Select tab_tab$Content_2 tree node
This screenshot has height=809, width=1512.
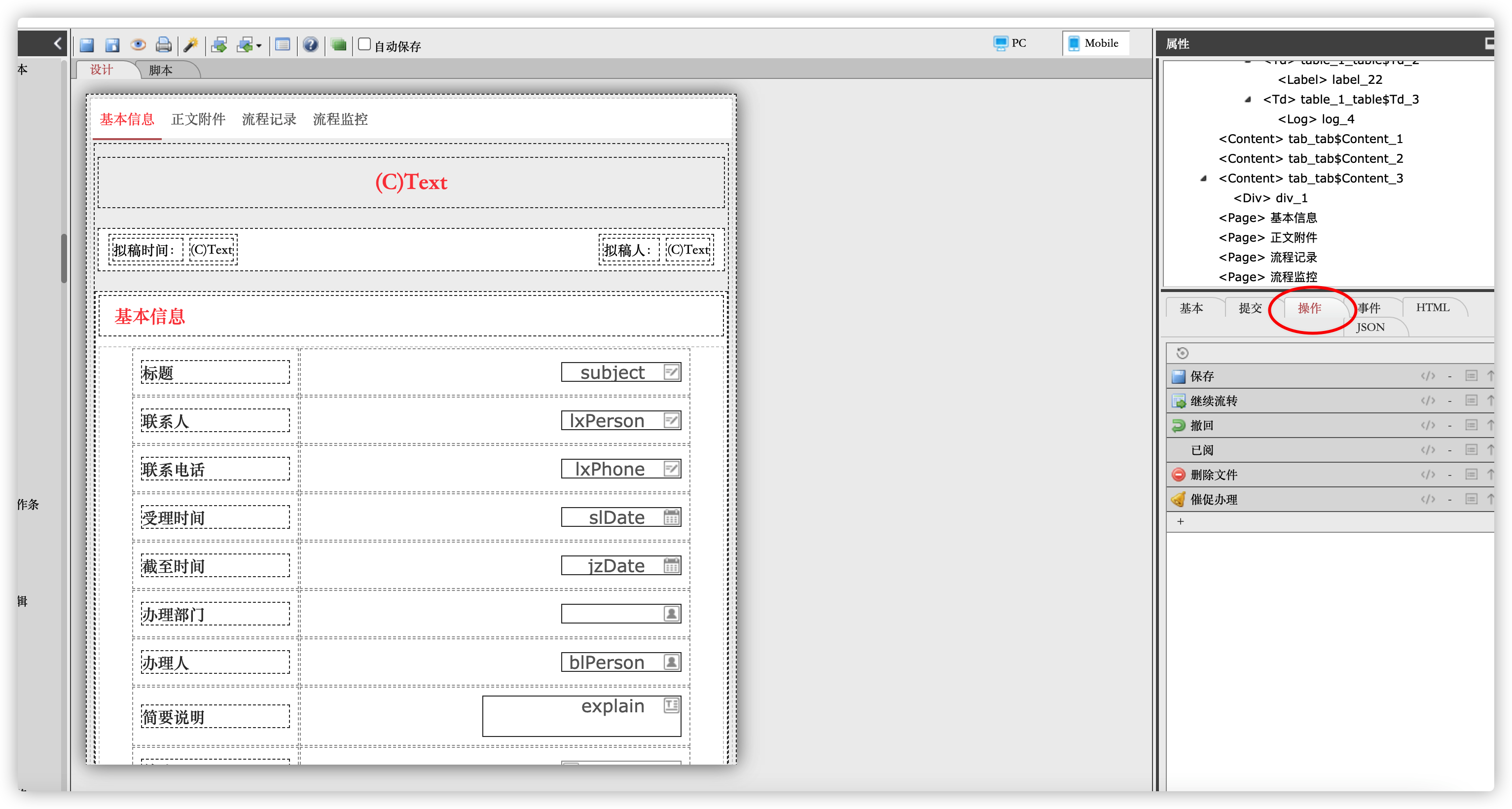click(x=1311, y=159)
